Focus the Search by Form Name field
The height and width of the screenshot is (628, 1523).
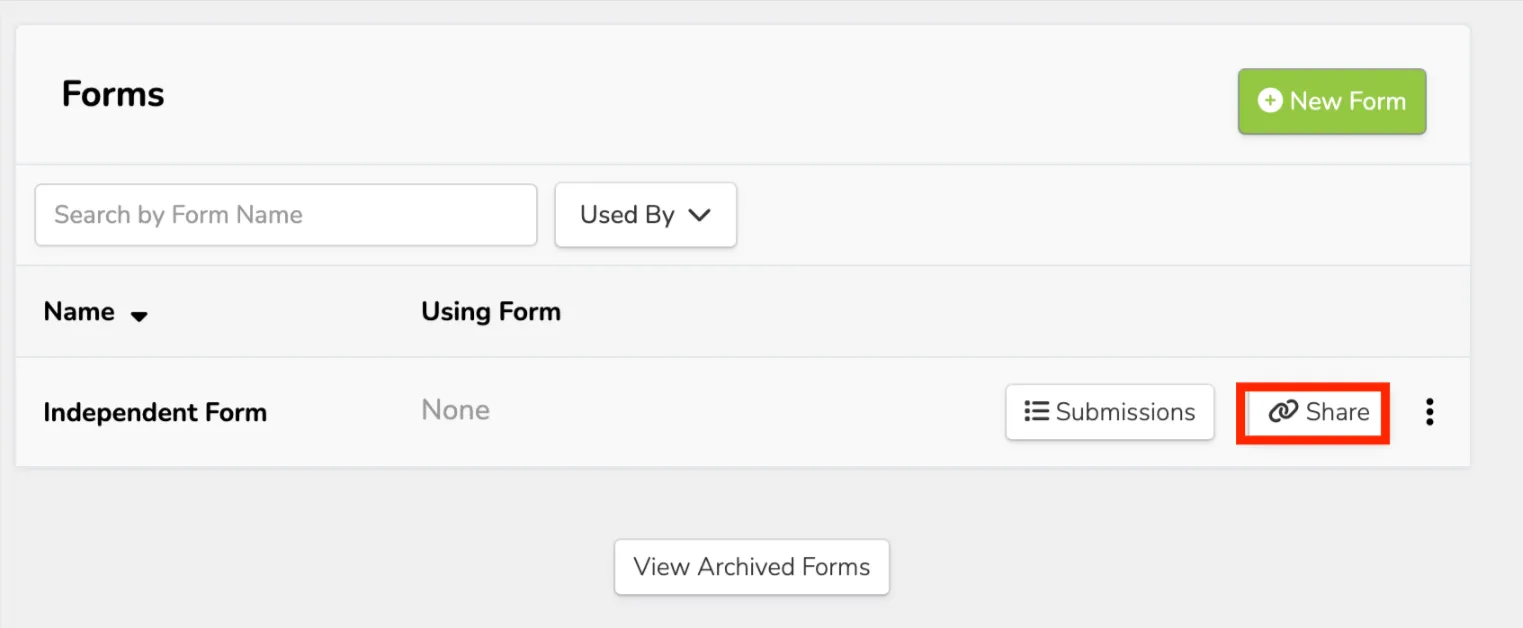[x=286, y=215]
